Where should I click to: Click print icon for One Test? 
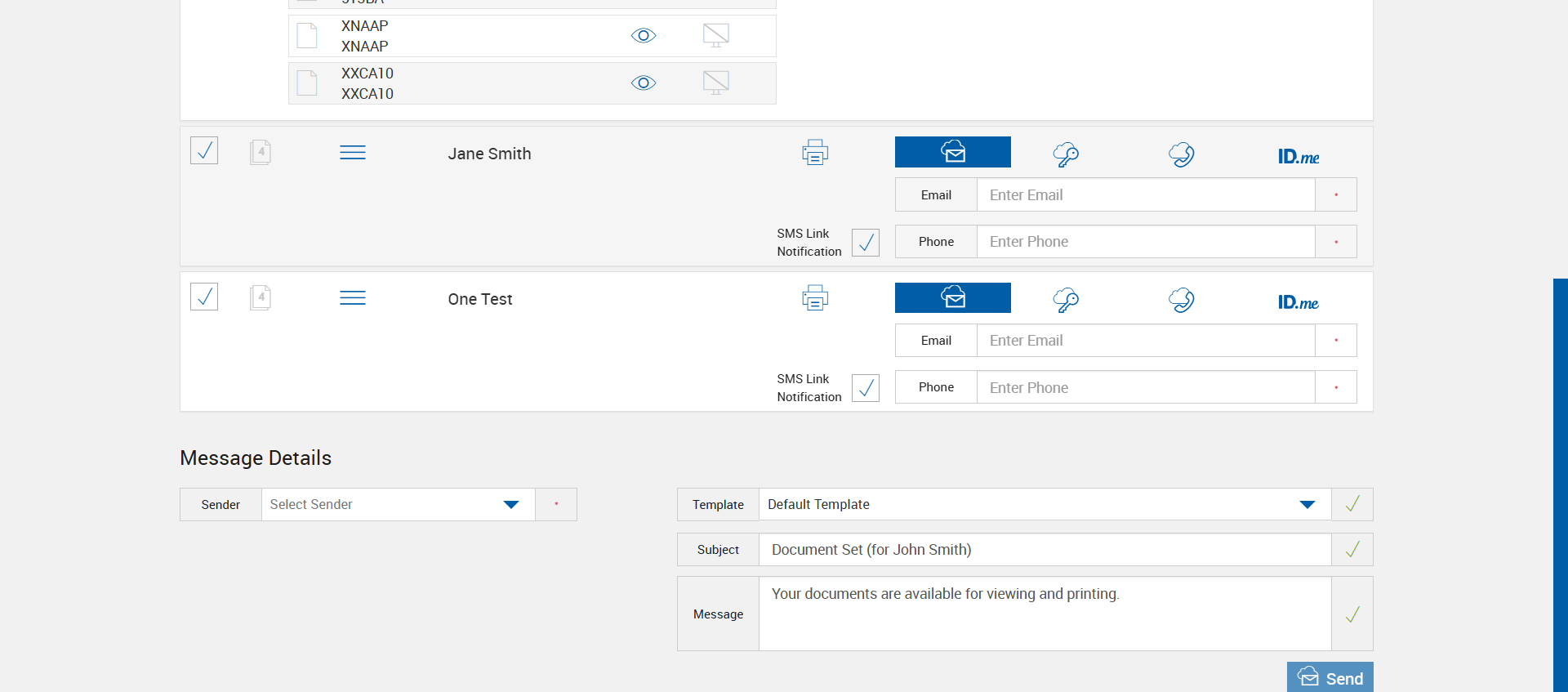click(815, 298)
